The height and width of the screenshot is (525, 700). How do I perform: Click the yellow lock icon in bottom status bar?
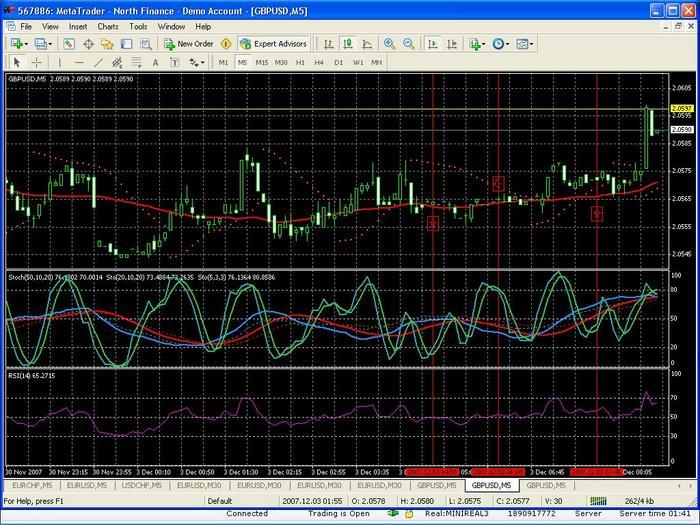coord(409,514)
